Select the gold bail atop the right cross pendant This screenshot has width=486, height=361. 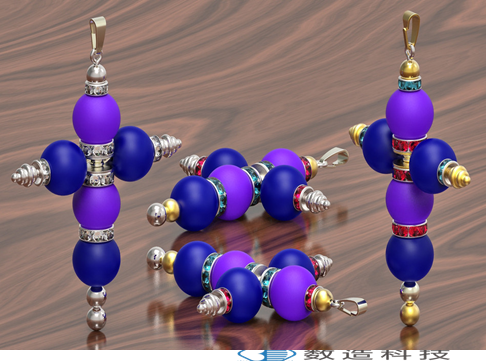click(410, 29)
